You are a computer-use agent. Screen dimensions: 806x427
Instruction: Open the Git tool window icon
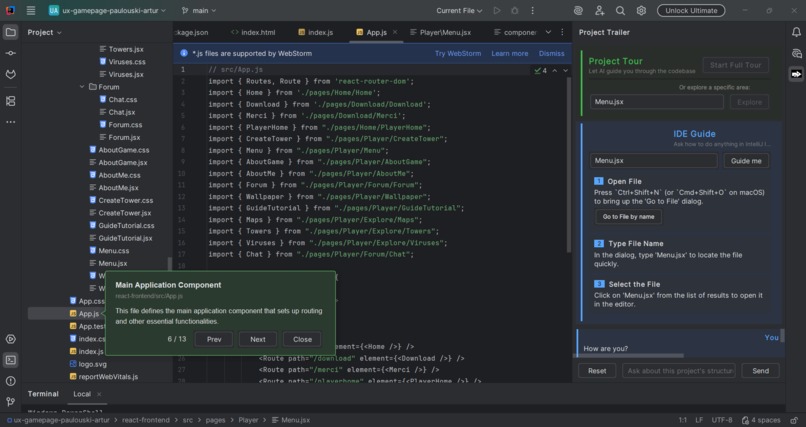(x=10, y=402)
